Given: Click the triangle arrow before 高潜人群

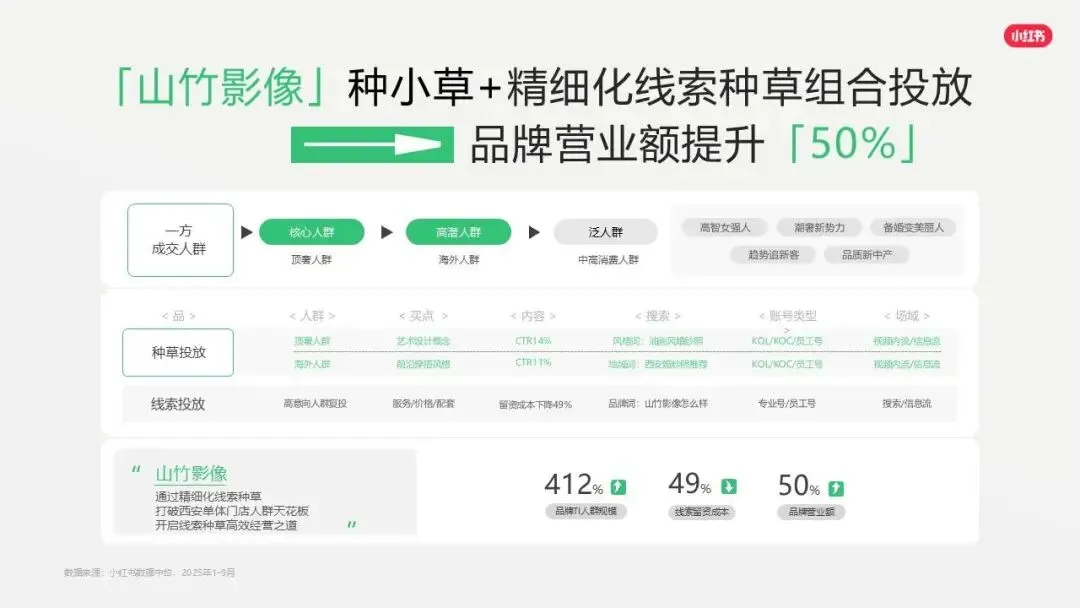Looking at the screenshot, I should pos(387,232).
